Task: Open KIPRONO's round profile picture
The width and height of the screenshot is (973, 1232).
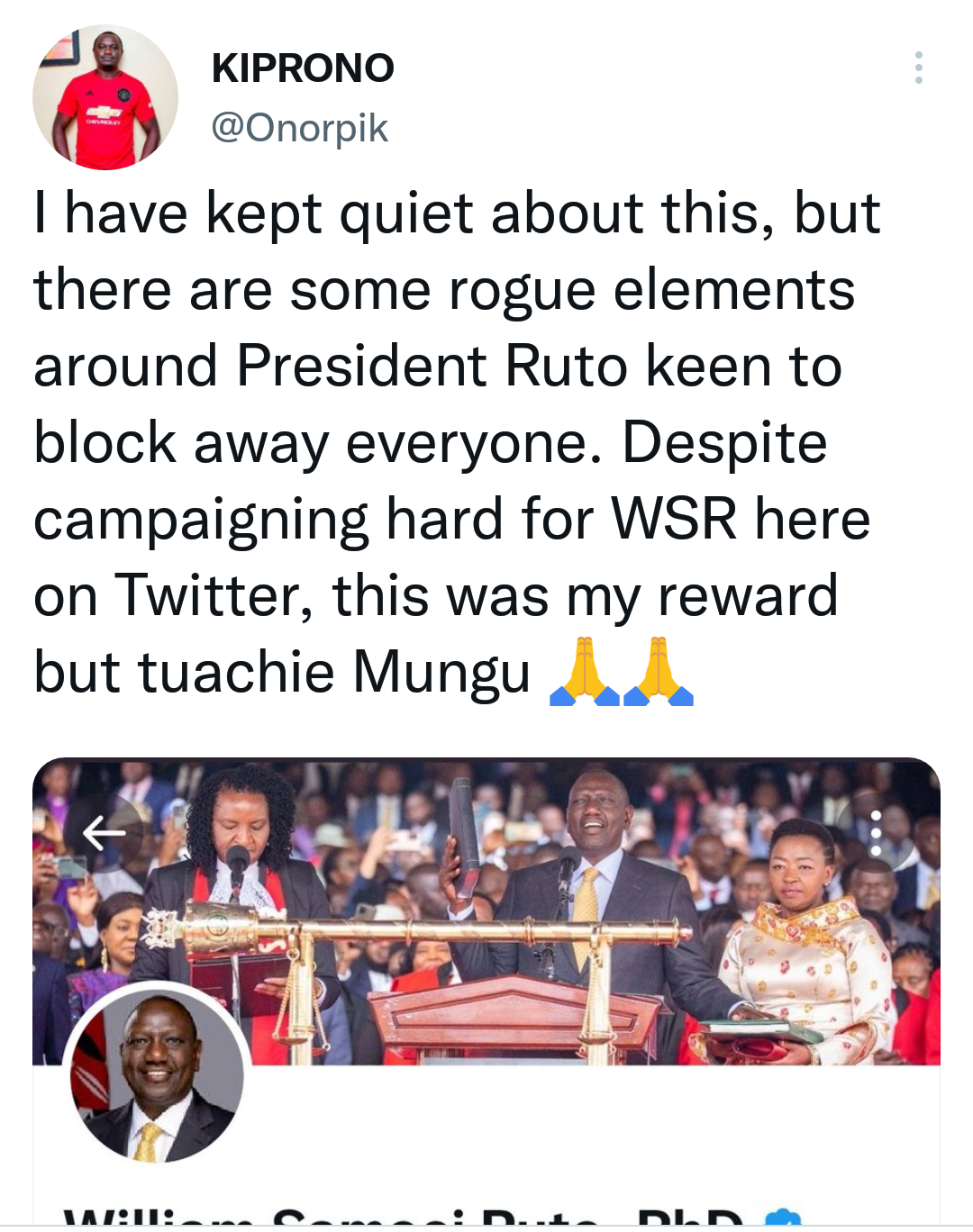Action: coord(105,97)
